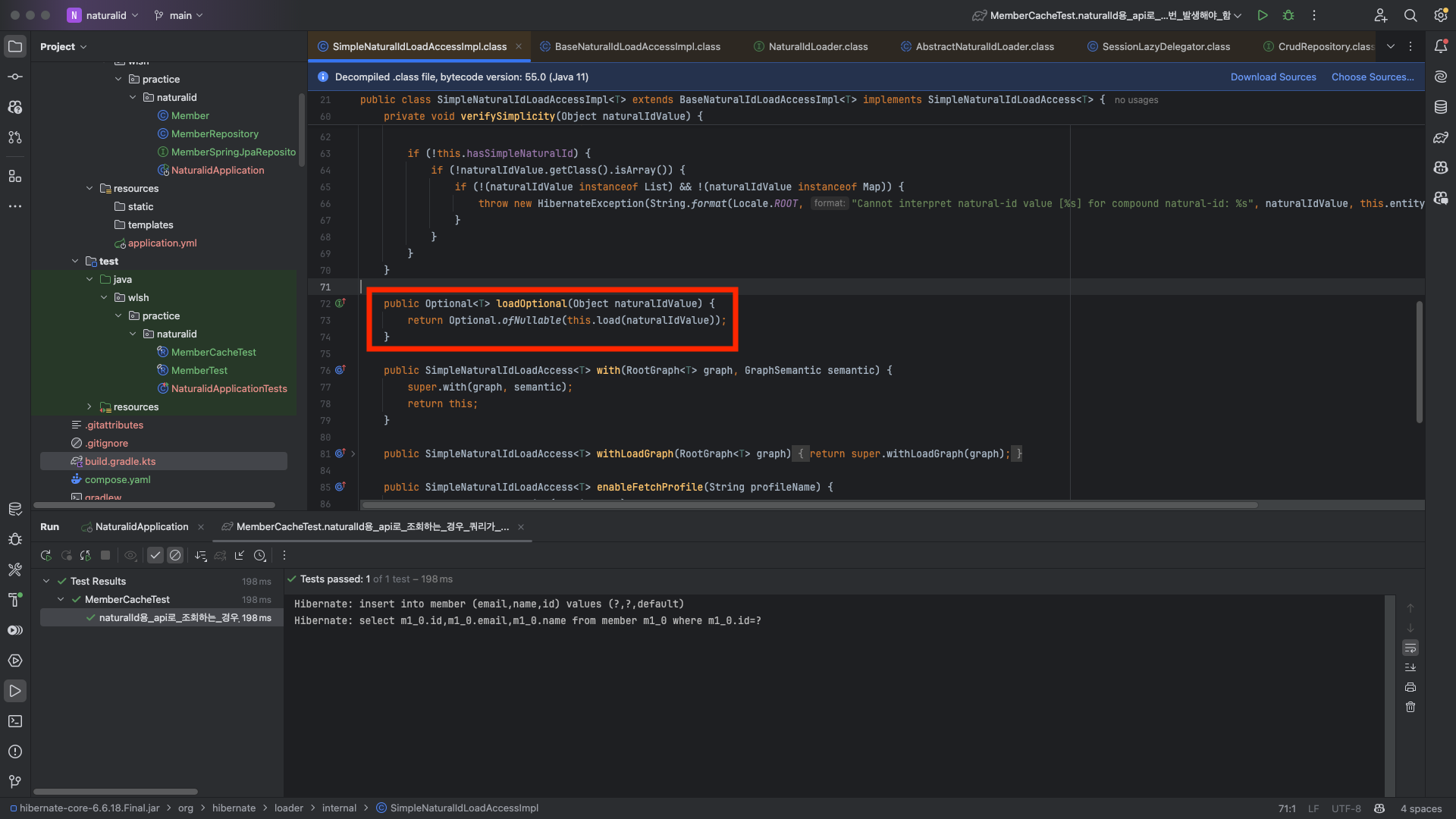Switch to NaturalIdLoader.class tab
The width and height of the screenshot is (1456, 819).
(x=817, y=46)
